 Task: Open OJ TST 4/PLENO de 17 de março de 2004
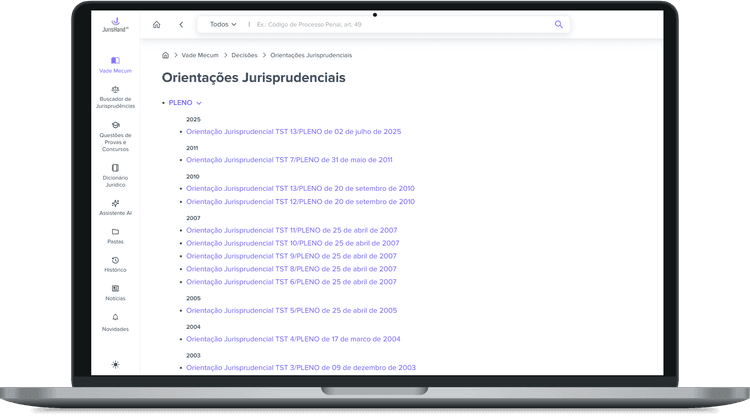click(x=293, y=339)
